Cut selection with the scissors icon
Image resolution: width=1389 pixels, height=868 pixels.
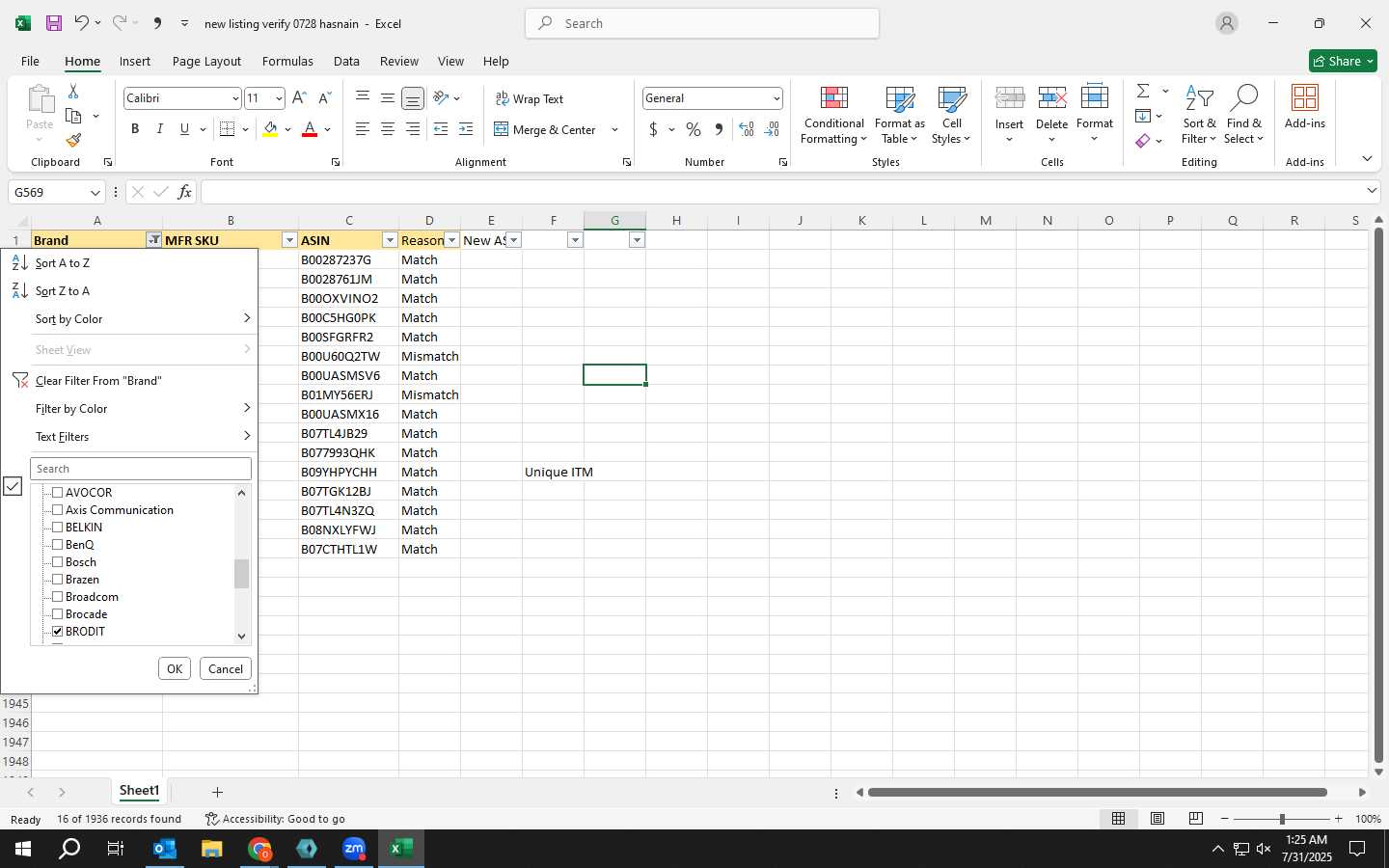tap(73, 91)
